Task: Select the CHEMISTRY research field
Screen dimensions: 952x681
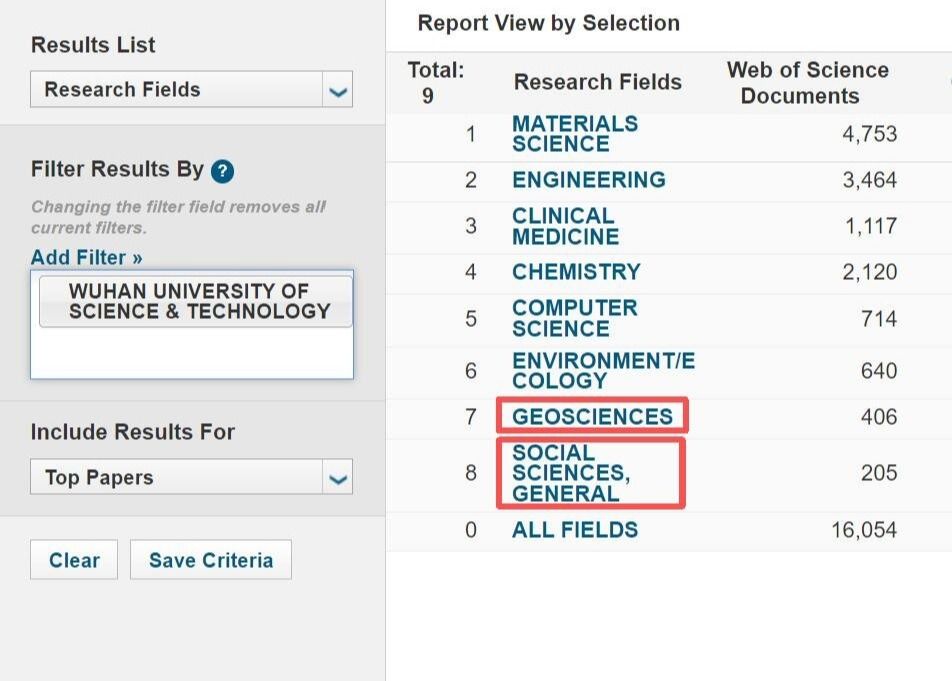Action: pos(576,272)
